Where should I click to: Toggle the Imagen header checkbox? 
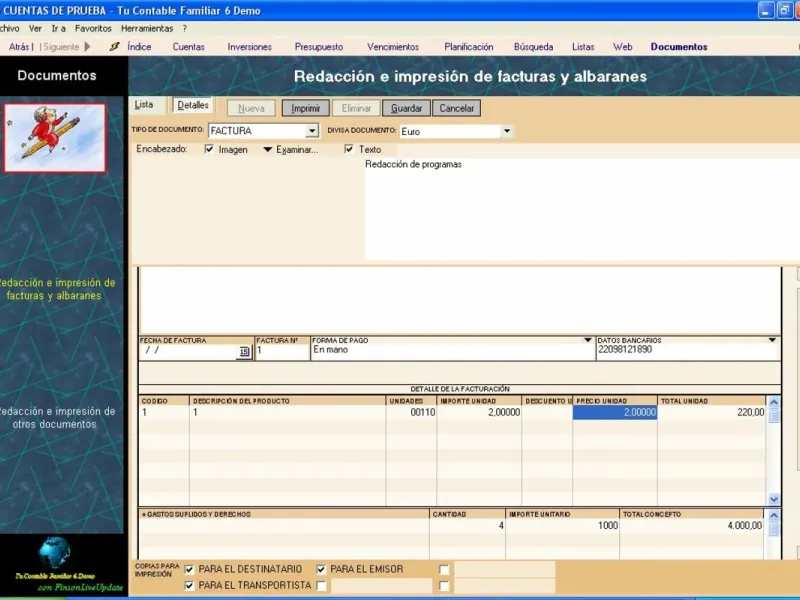[x=209, y=149]
